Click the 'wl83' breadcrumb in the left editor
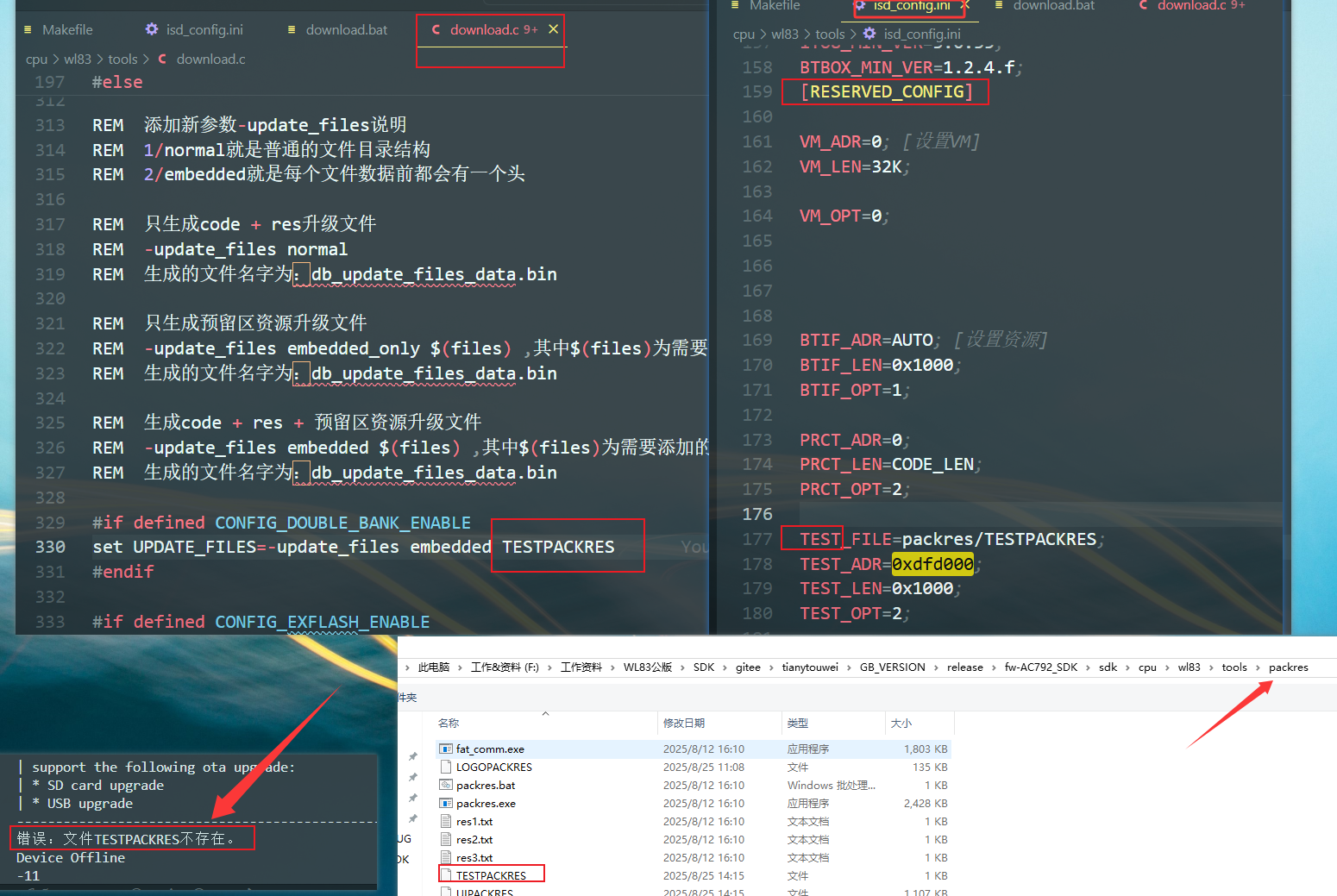Screen dimensions: 1337x896 (x=78, y=59)
